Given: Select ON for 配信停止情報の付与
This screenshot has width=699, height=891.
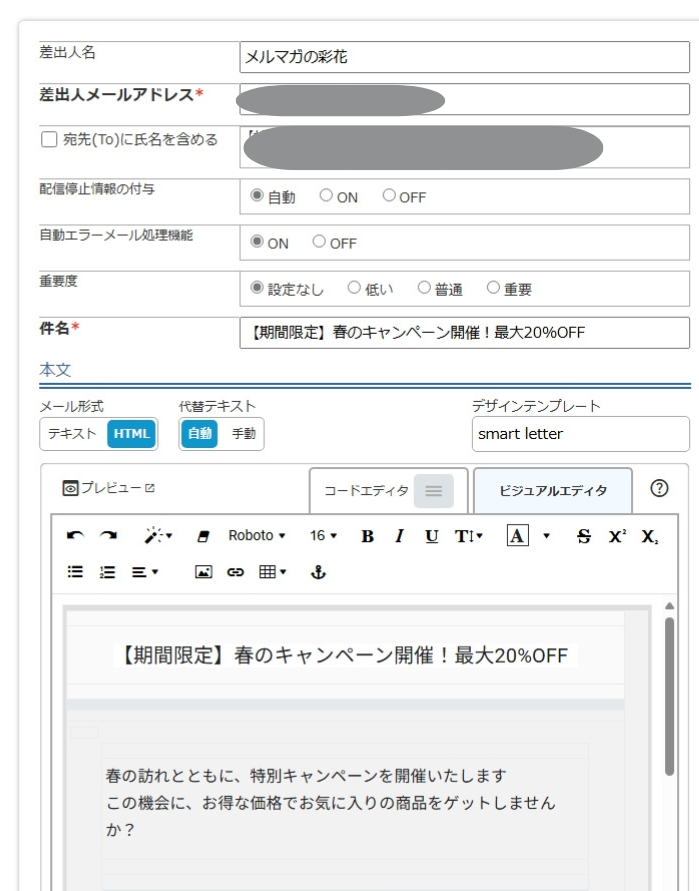Looking at the screenshot, I should pos(326,195).
